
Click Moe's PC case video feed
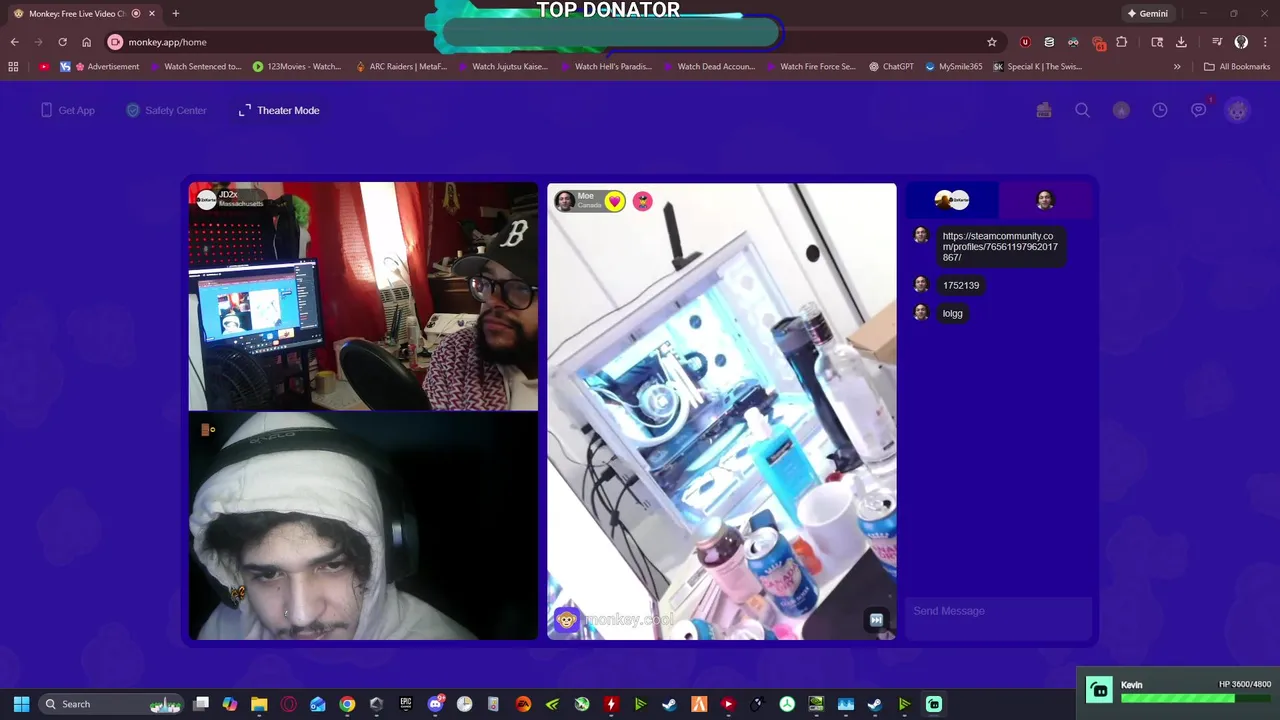[x=722, y=411]
